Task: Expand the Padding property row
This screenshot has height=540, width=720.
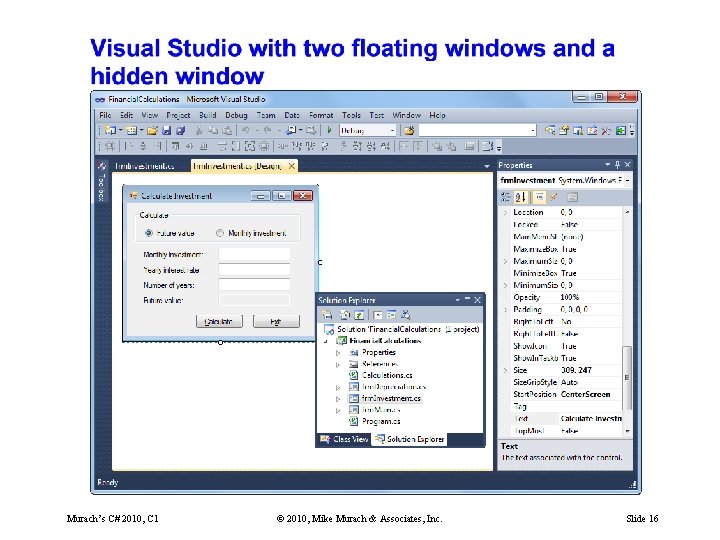Action: [x=506, y=309]
